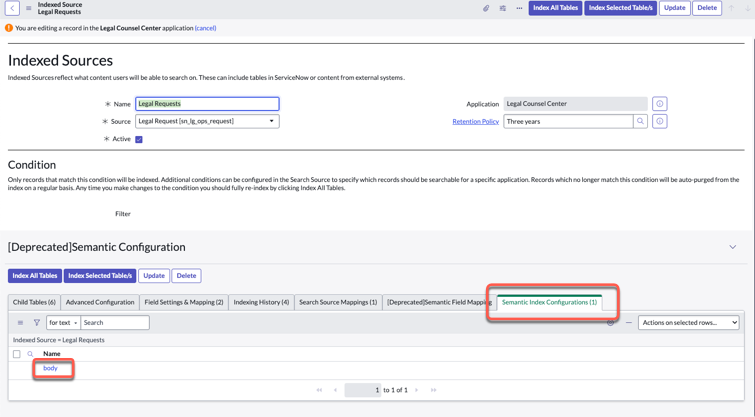Click the lower Update button
The image size is (755, 417).
tap(154, 276)
